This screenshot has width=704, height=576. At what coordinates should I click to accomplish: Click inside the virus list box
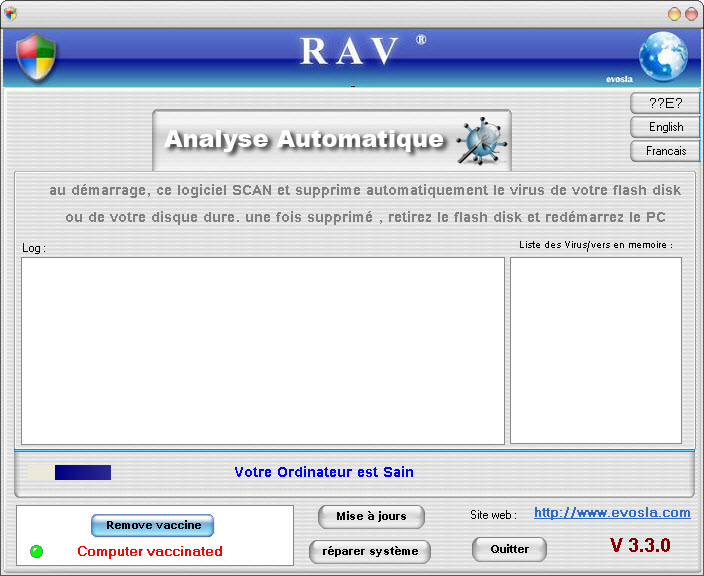click(x=596, y=351)
